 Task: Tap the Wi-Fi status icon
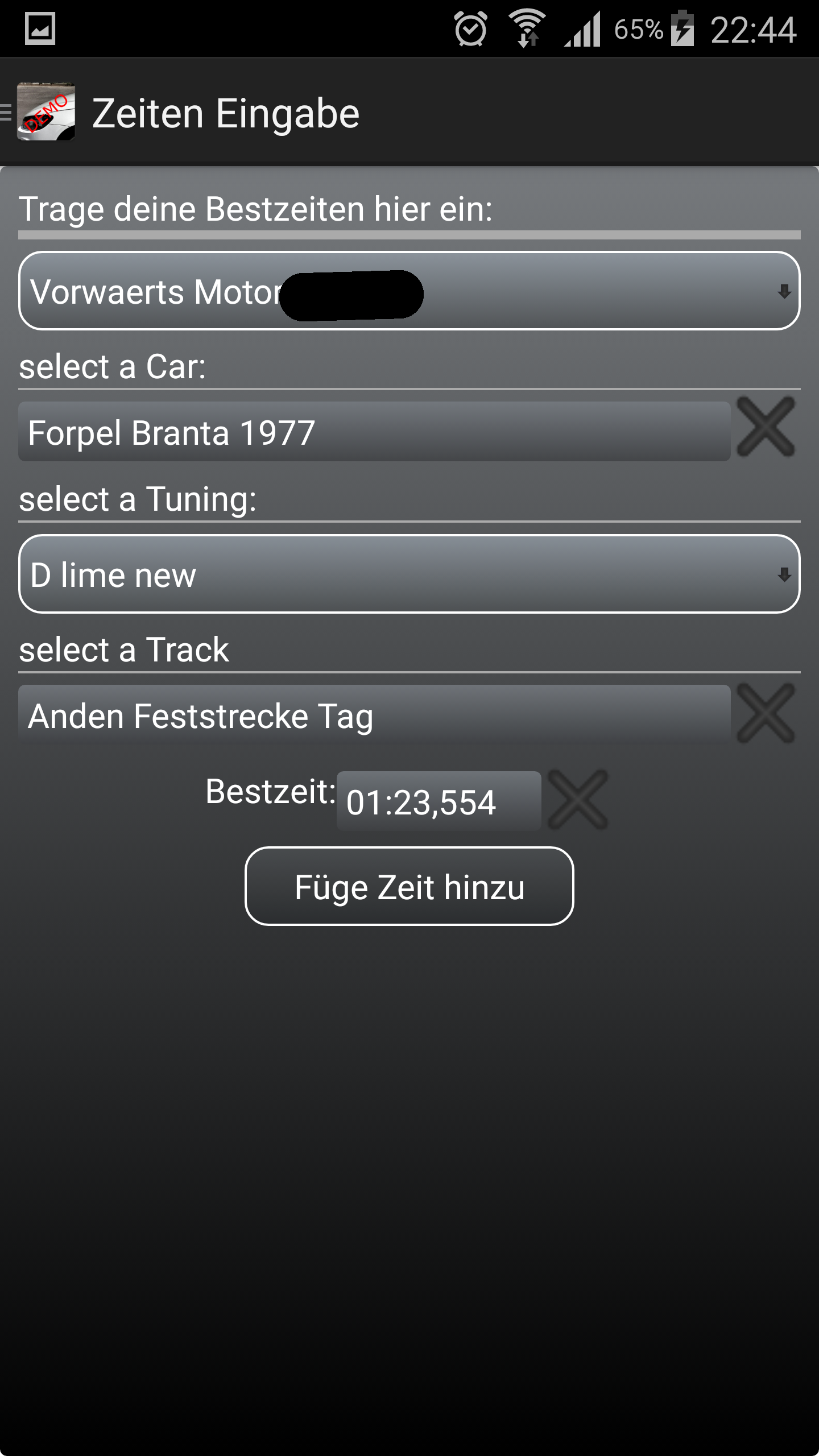tap(527, 29)
